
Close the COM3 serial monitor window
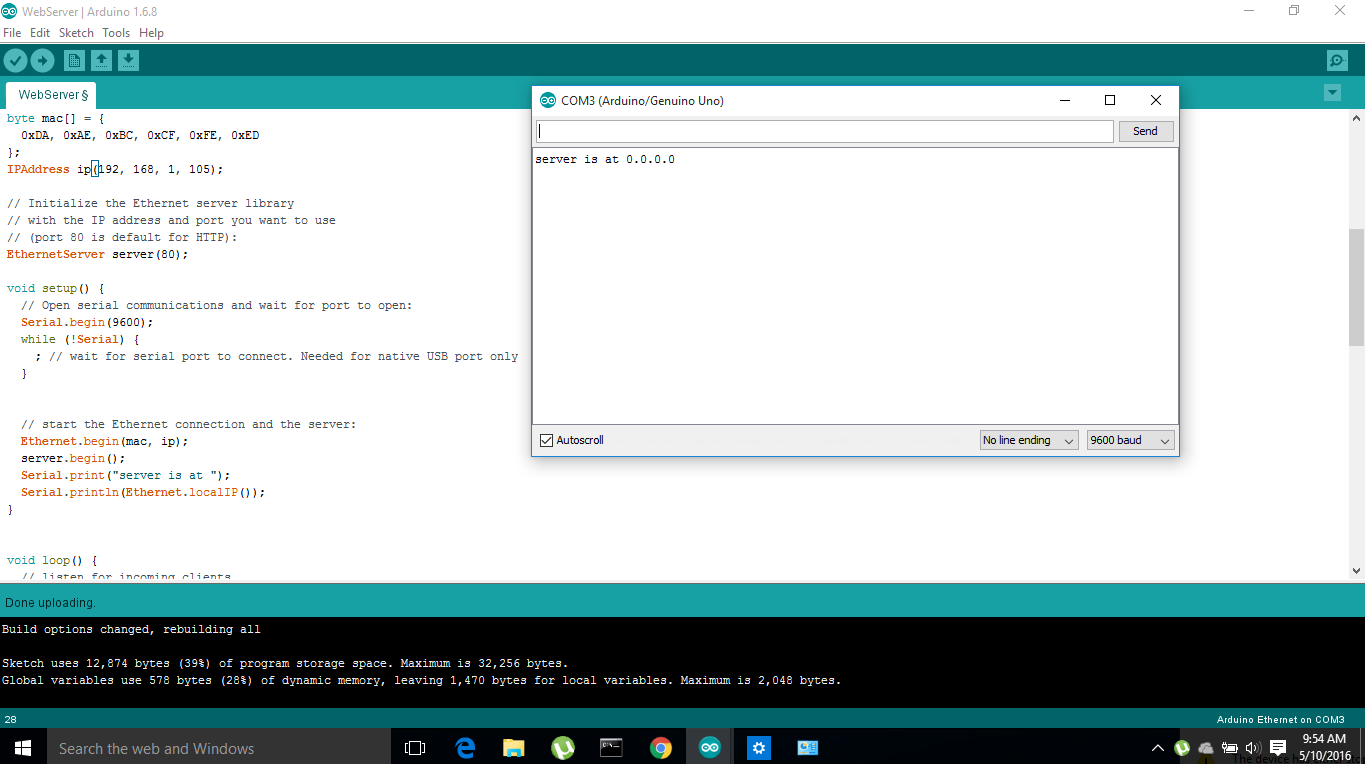tap(1156, 100)
